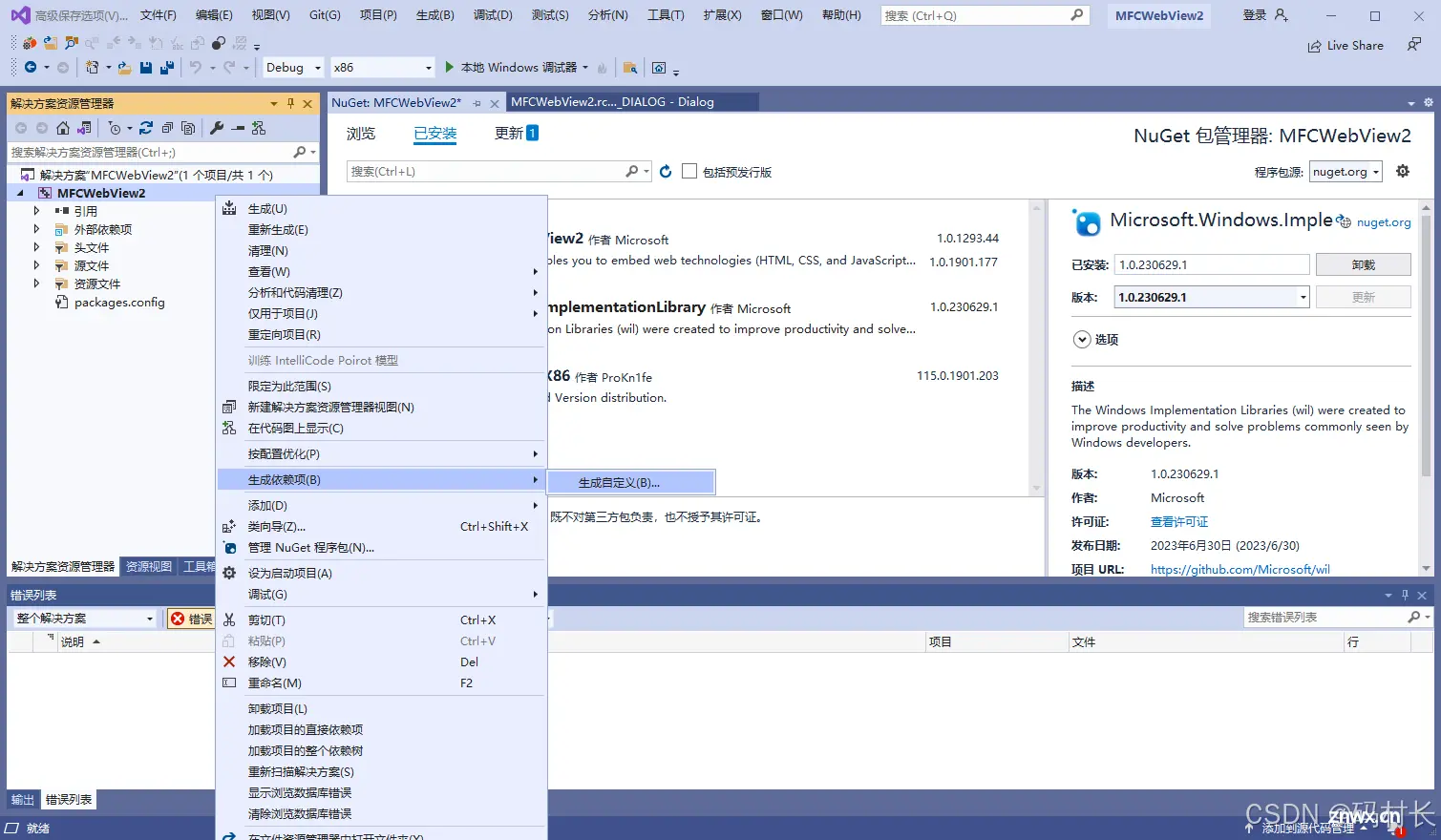The height and width of the screenshot is (840, 1441).
Task: Select packages.config in Solution Explorer
Action: 119,302
